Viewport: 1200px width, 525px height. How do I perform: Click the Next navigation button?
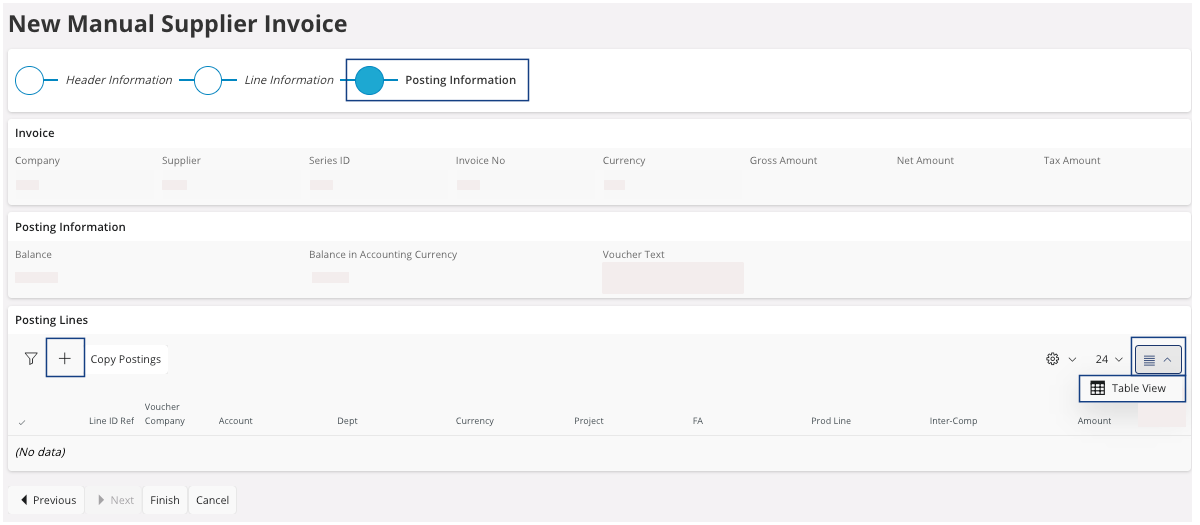(x=114, y=500)
